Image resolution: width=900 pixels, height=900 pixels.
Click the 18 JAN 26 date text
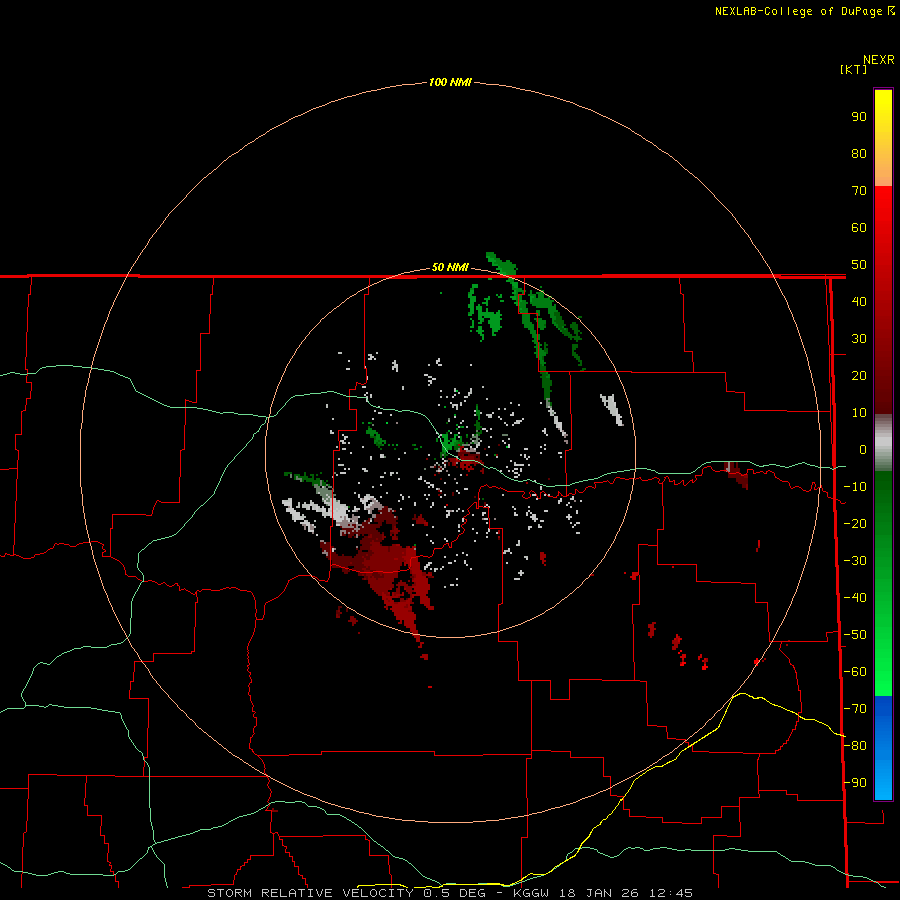pos(598,893)
